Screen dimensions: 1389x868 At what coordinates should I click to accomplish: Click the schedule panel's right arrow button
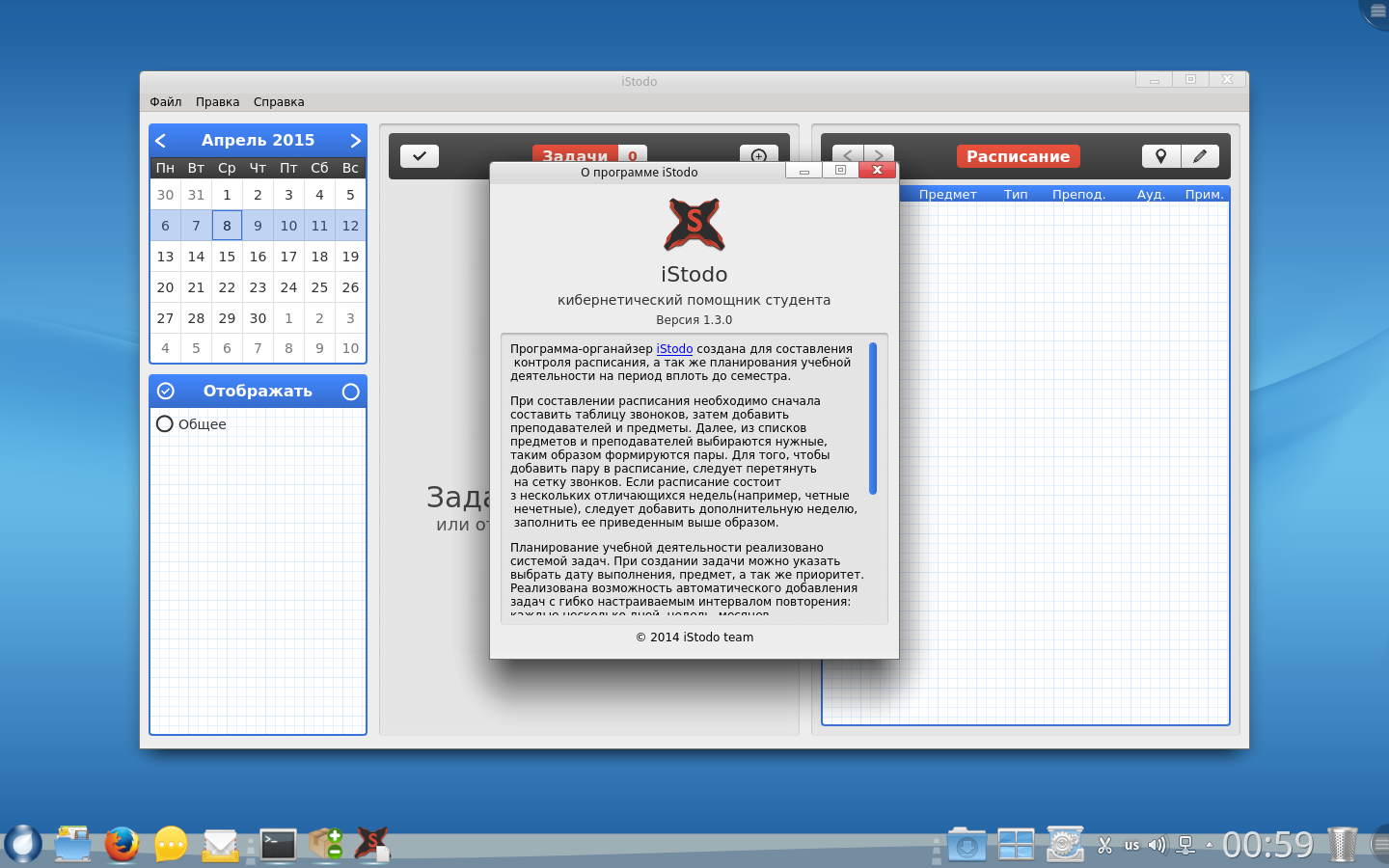[x=879, y=155]
